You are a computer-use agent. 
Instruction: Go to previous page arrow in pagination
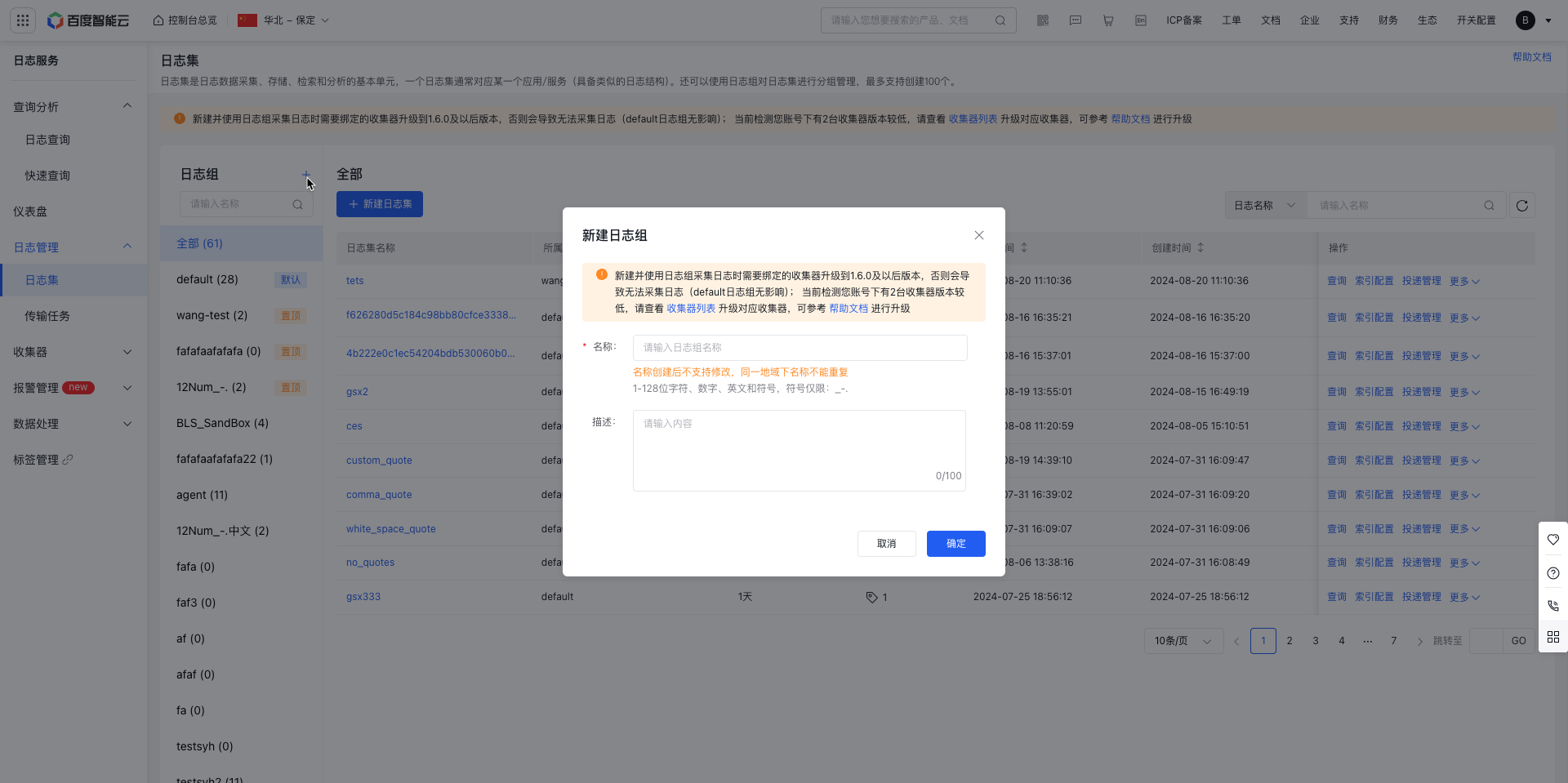click(1236, 641)
